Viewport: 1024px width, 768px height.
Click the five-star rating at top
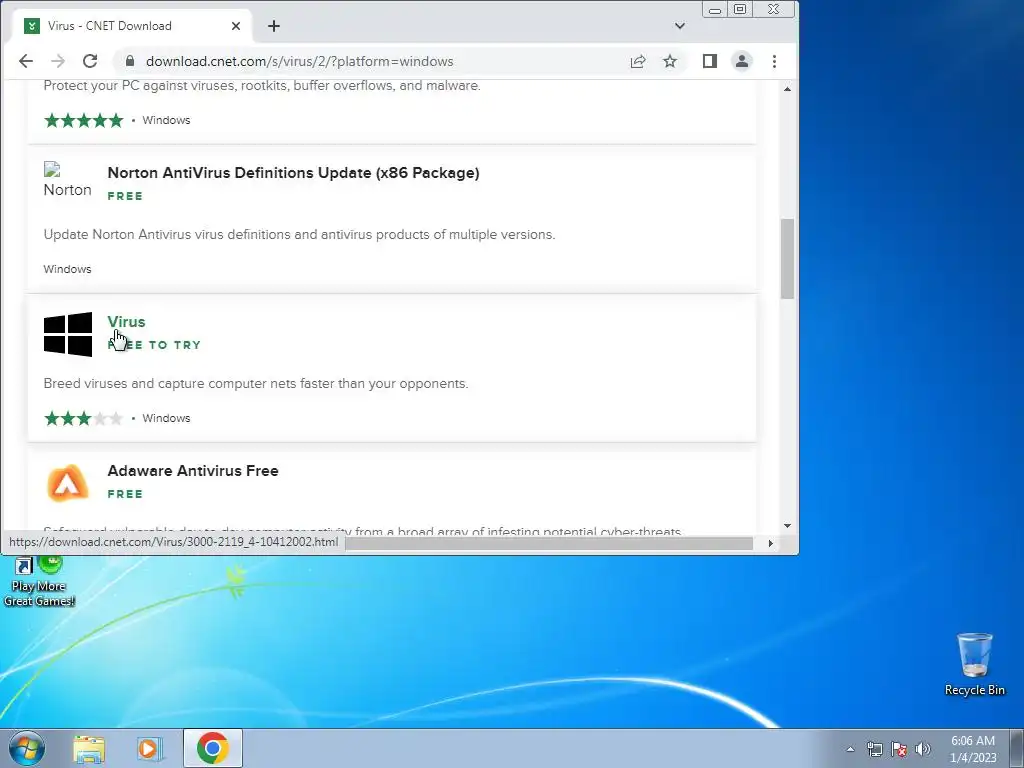pos(83,121)
